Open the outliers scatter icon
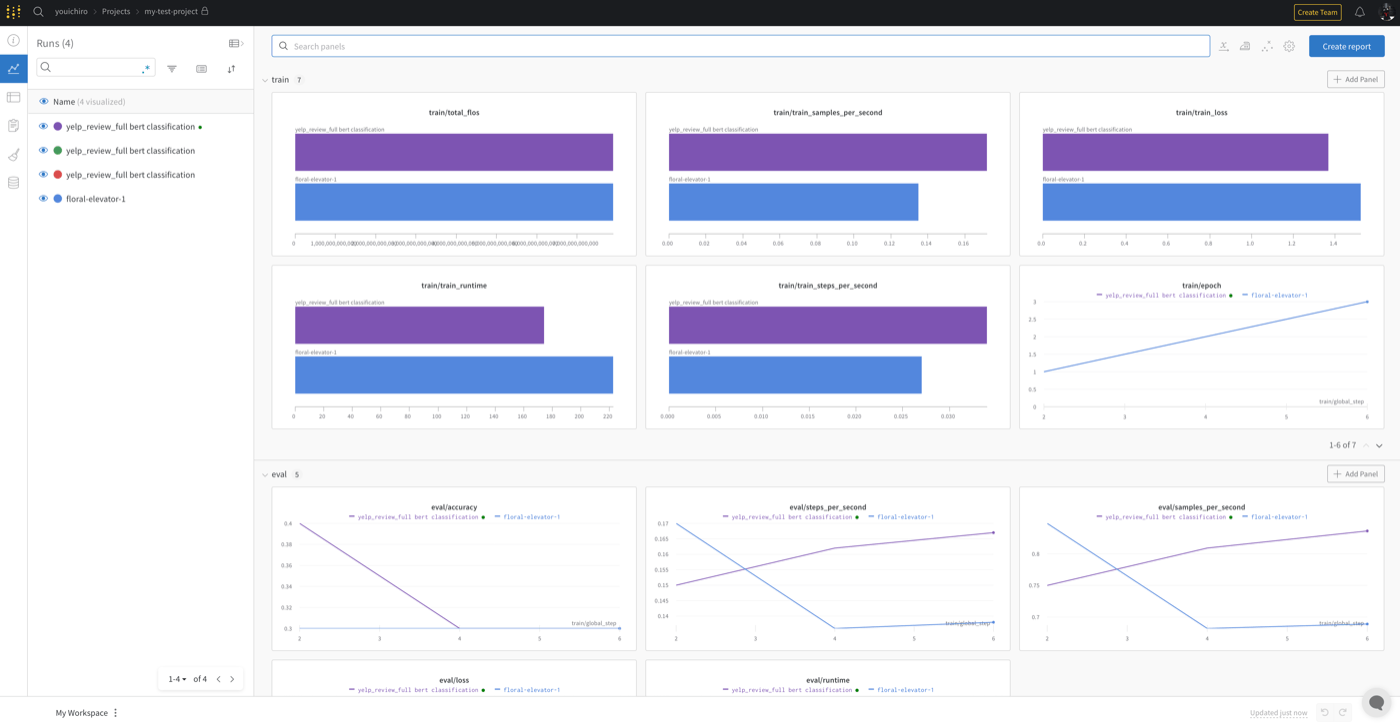The width and height of the screenshot is (1400, 726). tap(1267, 46)
